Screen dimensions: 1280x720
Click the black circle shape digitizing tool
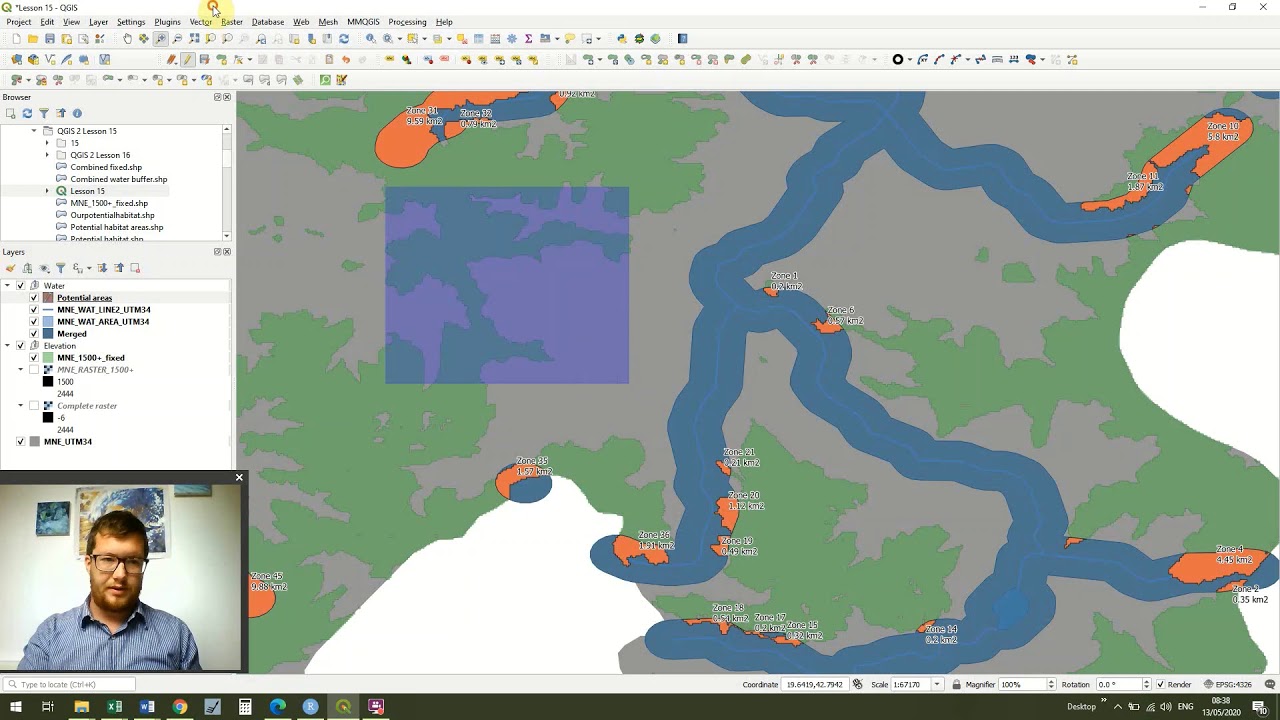pyautogui.click(x=897, y=60)
